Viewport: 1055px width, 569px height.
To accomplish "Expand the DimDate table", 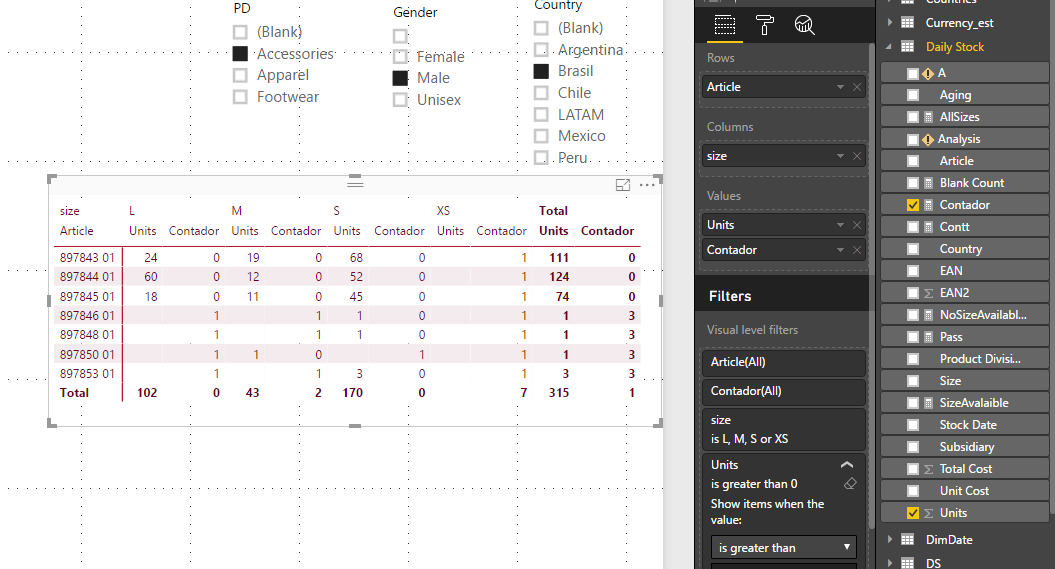I will point(889,539).
